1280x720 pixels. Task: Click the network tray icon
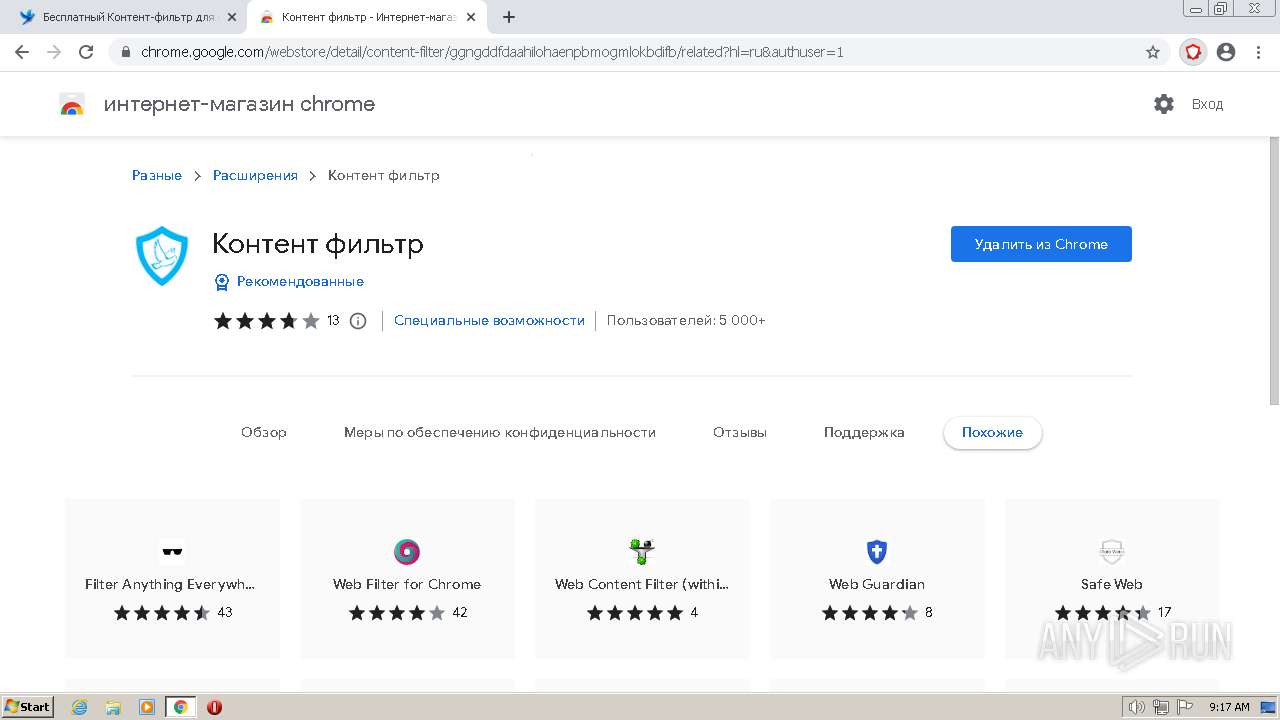pyautogui.click(x=1161, y=707)
